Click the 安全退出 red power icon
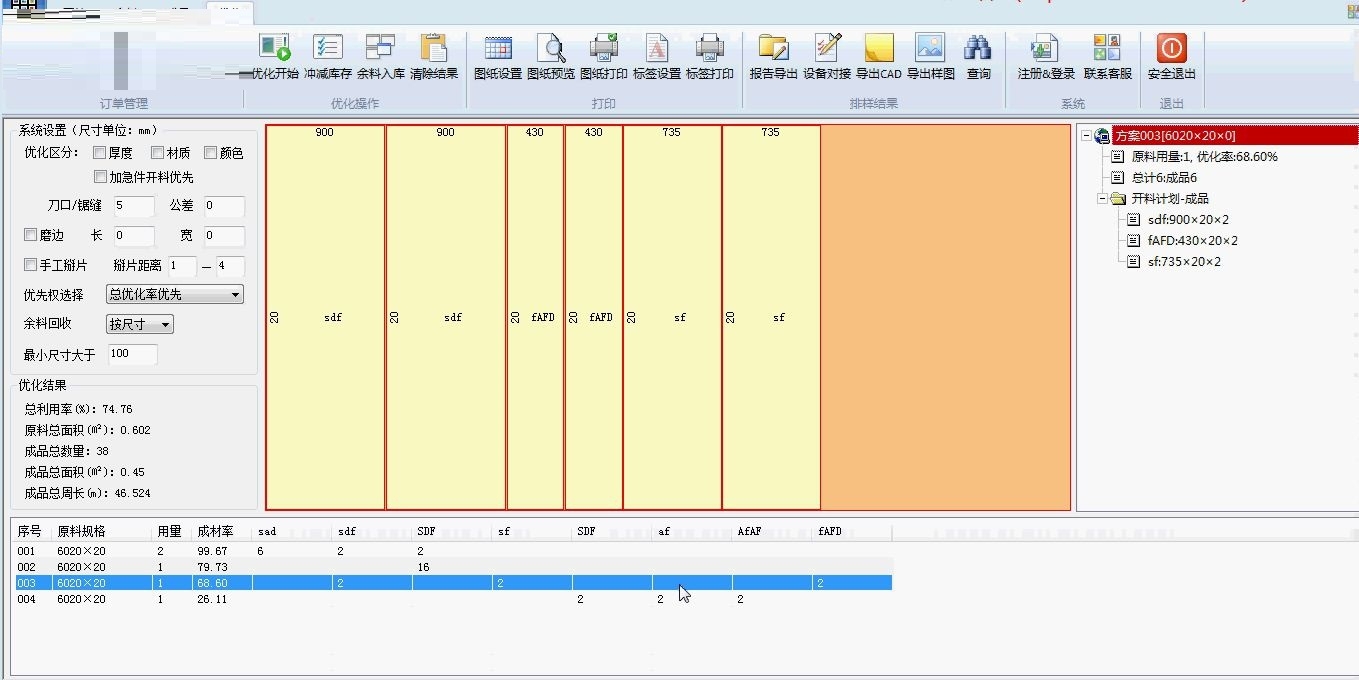Image resolution: width=1359 pixels, height=680 pixels. click(x=1171, y=47)
